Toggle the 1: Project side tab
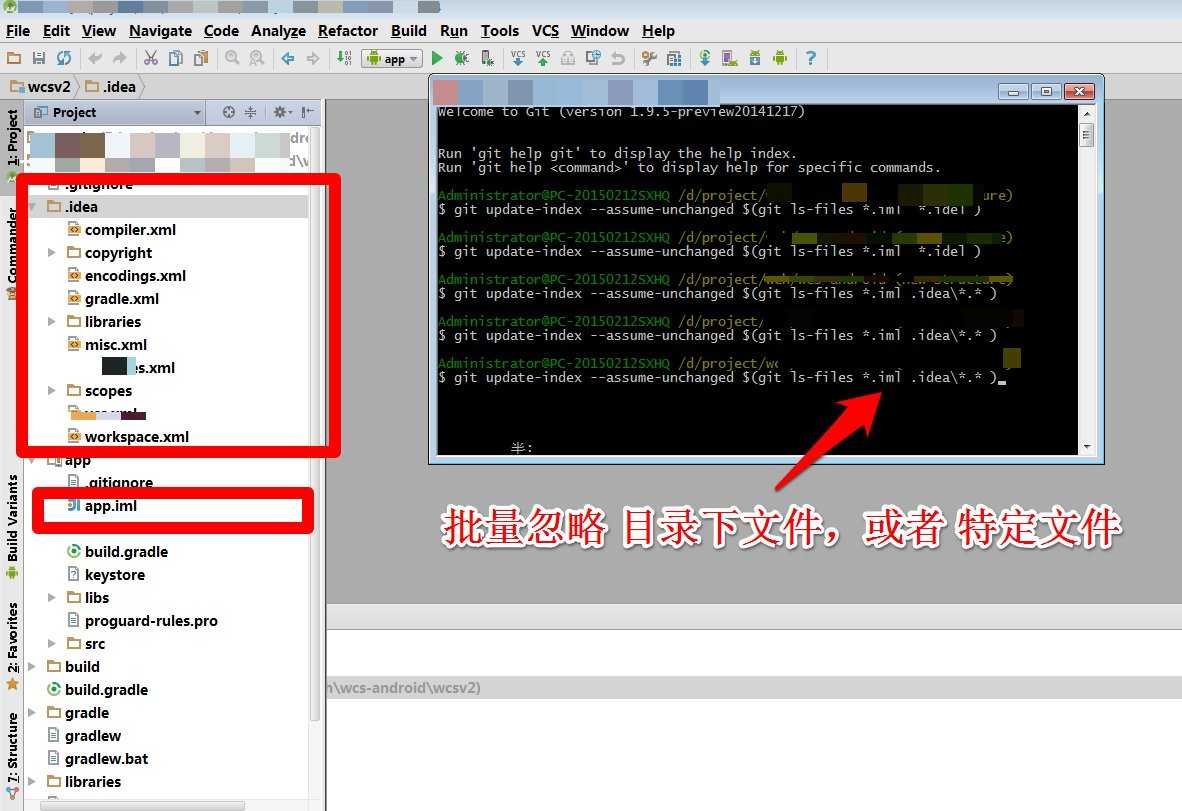Image resolution: width=1182 pixels, height=811 pixels. point(12,145)
